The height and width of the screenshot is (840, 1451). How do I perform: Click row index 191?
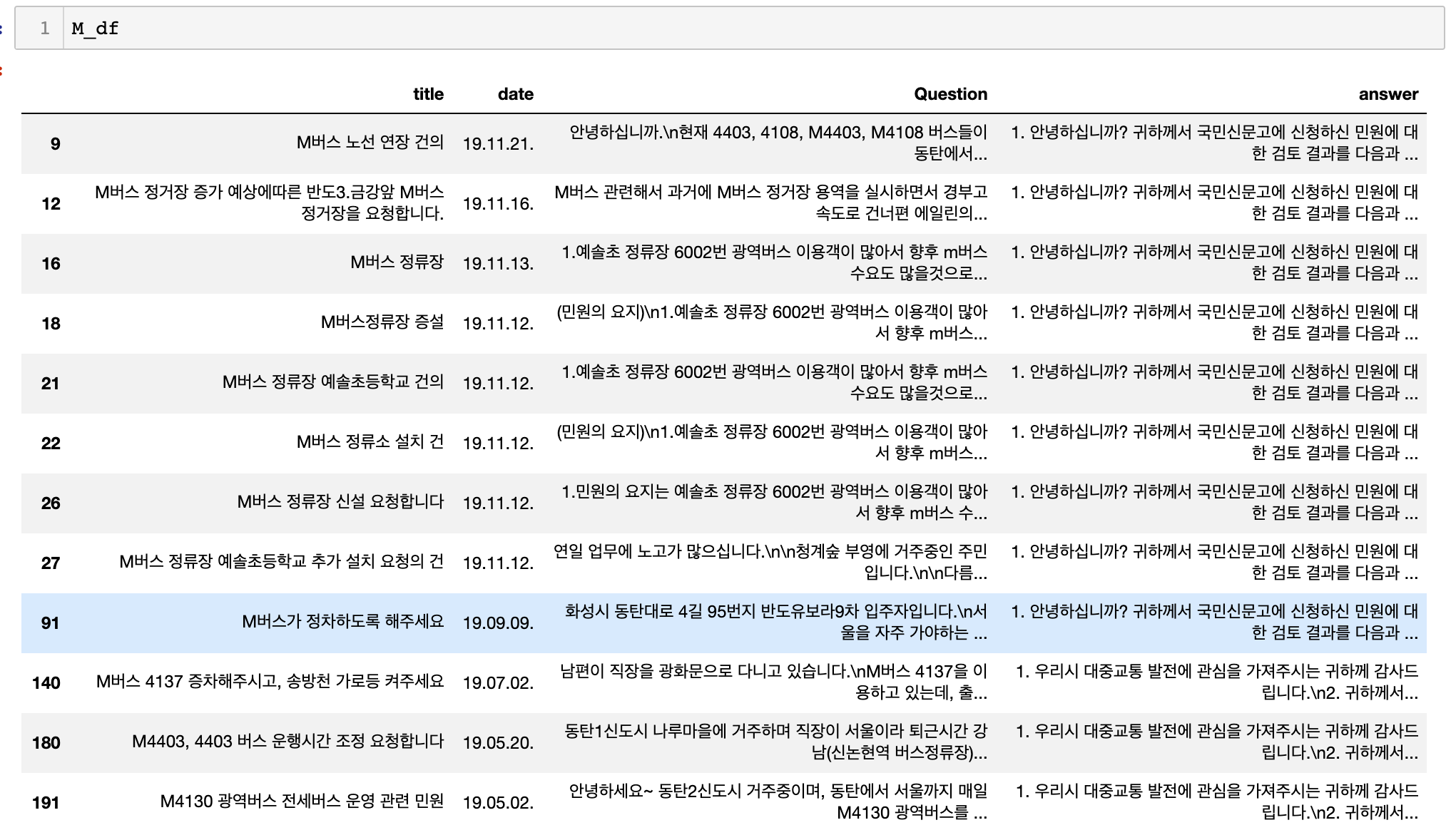(46, 803)
